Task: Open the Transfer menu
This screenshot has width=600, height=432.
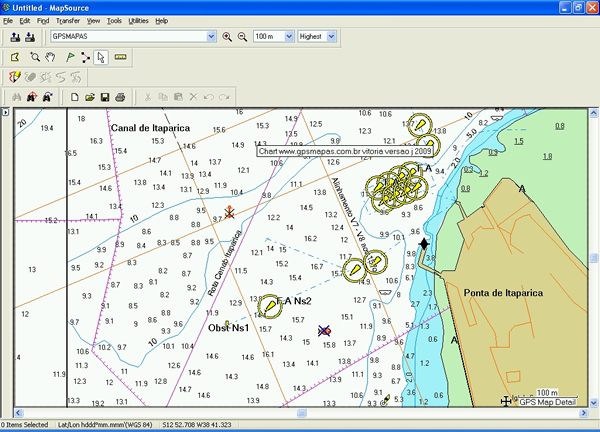Action: (68, 20)
